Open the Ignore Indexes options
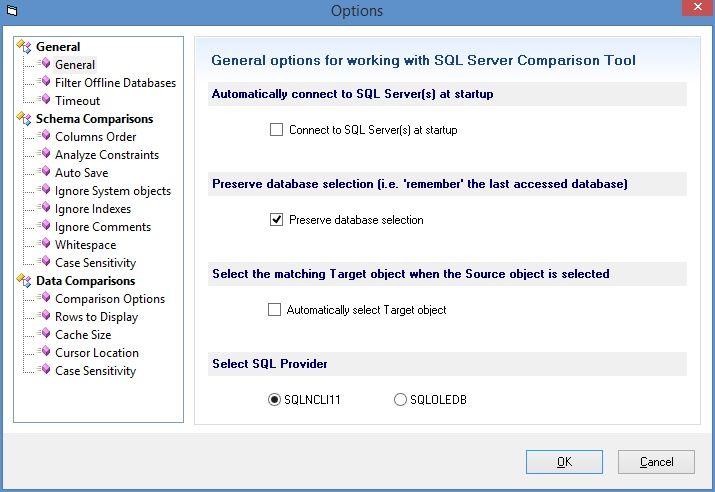Image resolution: width=715 pixels, height=492 pixels. tap(93, 208)
